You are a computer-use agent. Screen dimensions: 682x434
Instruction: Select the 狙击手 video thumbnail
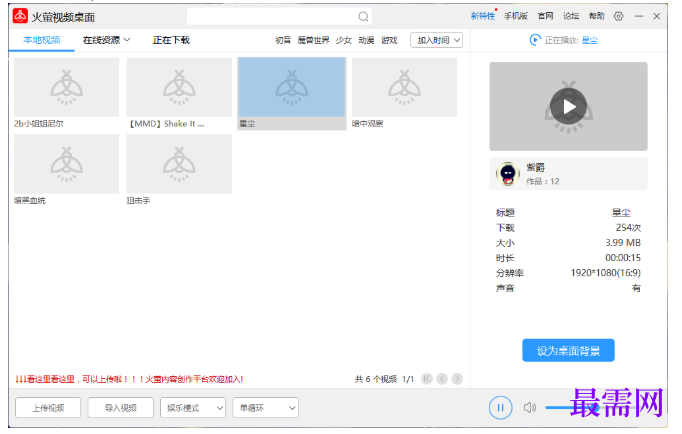click(179, 164)
